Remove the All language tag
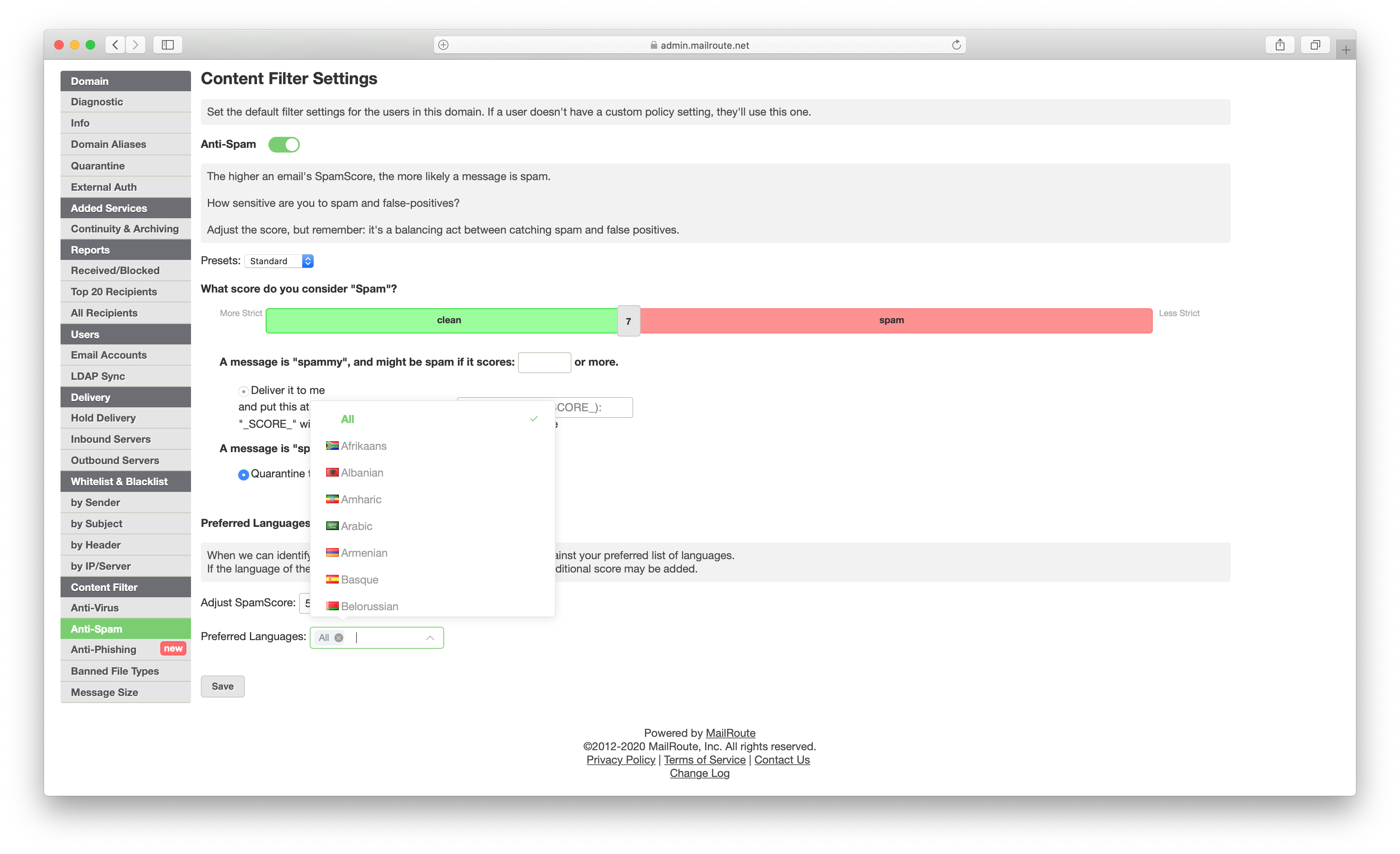This screenshot has height=854, width=1400. (x=339, y=637)
